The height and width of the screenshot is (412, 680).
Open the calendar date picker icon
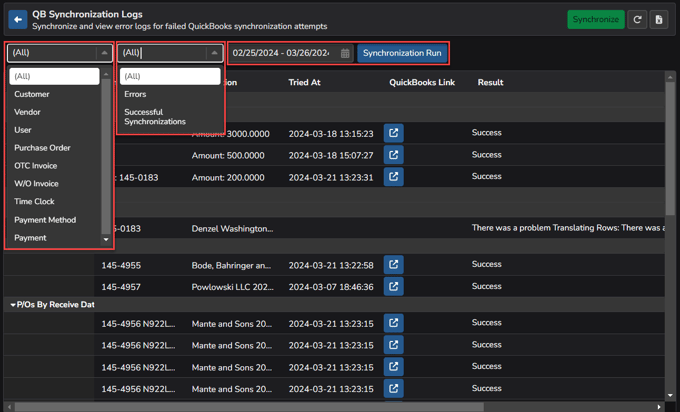345,53
